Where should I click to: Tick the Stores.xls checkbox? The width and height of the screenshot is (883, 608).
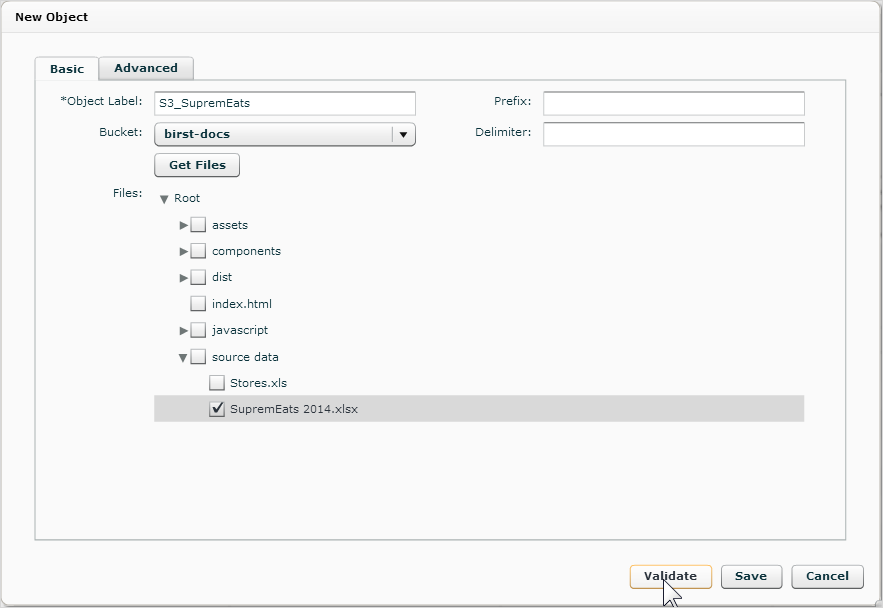[217, 383]
